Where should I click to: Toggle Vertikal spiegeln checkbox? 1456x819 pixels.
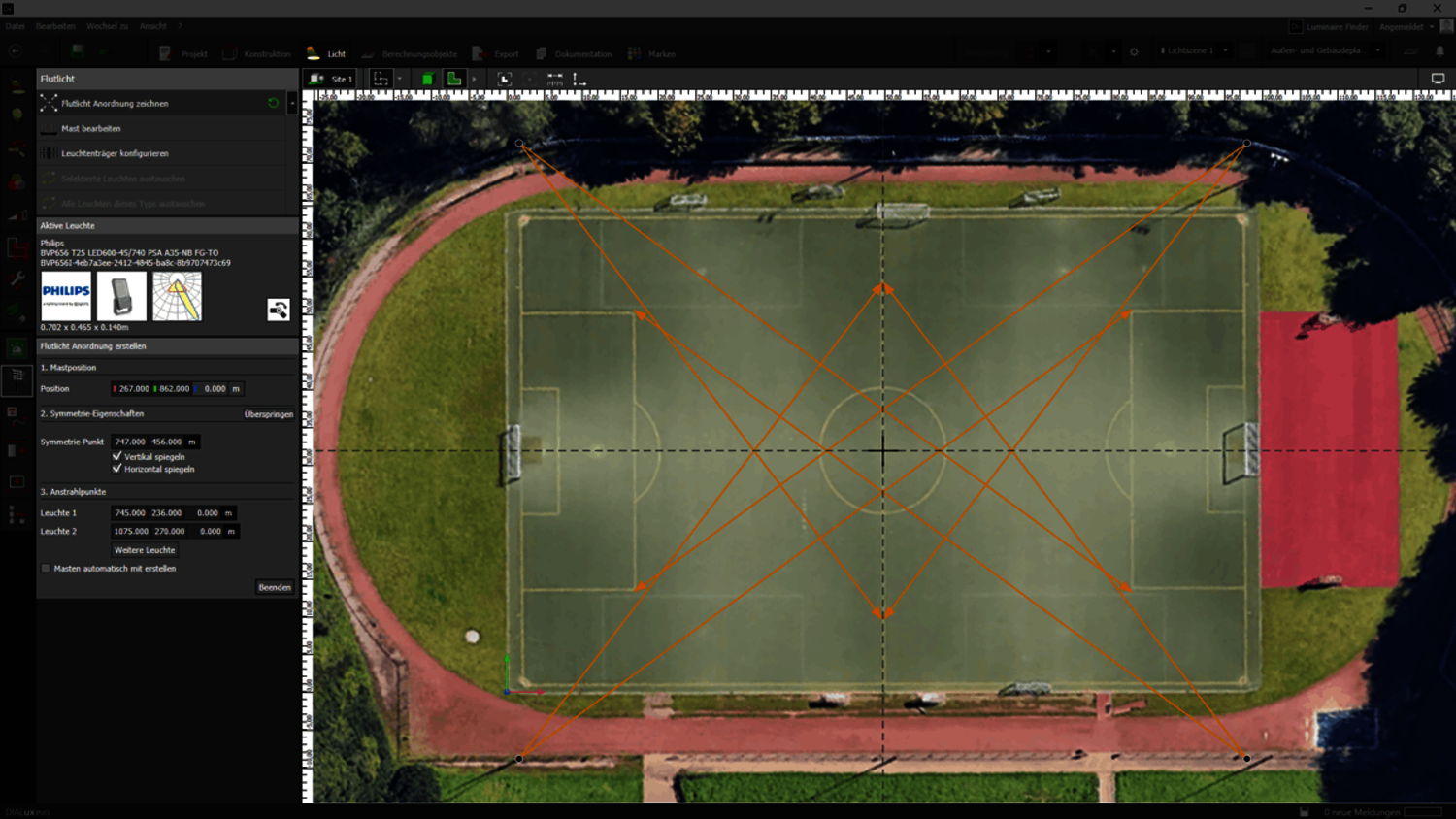(x=117, y=456)
